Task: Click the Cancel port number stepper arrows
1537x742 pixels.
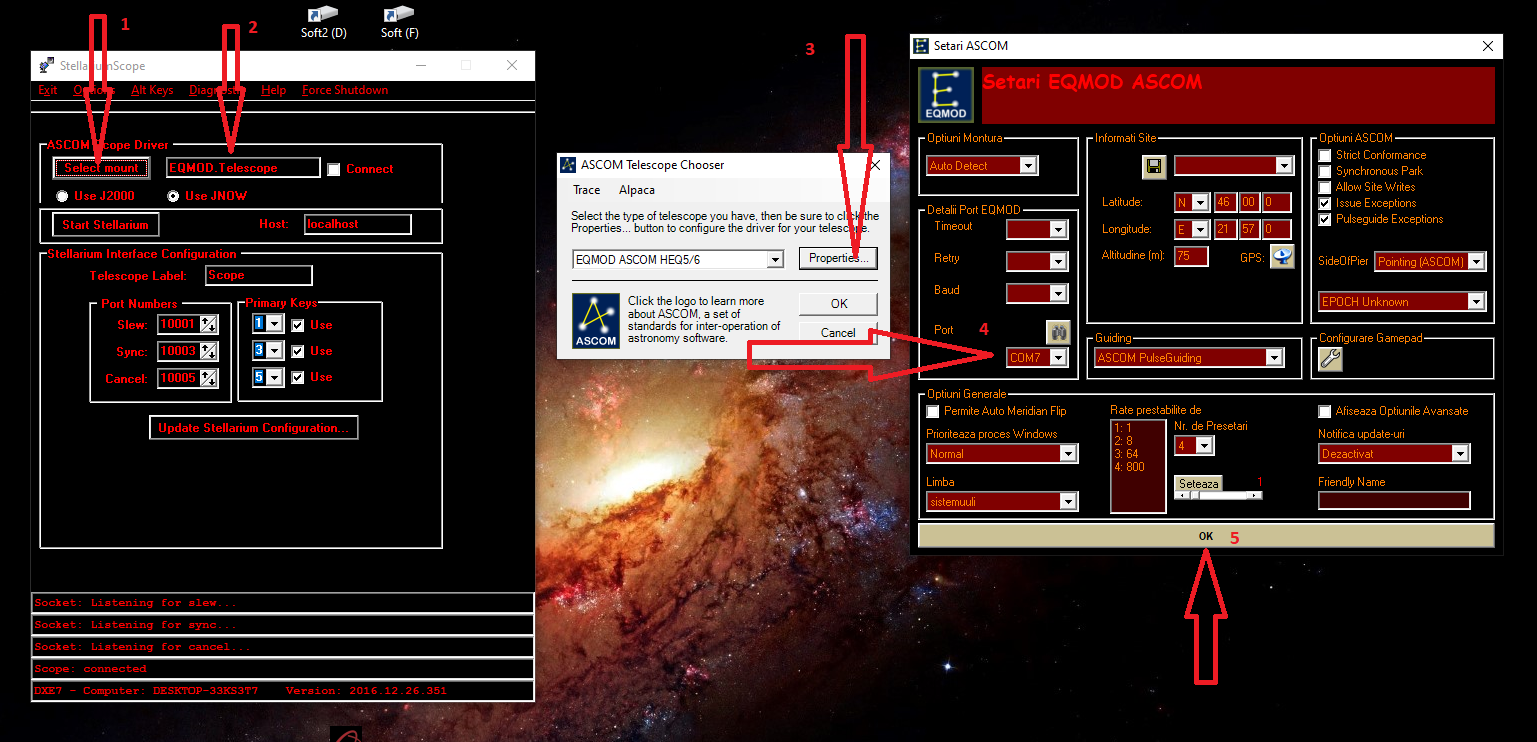Action: [209, 378]
